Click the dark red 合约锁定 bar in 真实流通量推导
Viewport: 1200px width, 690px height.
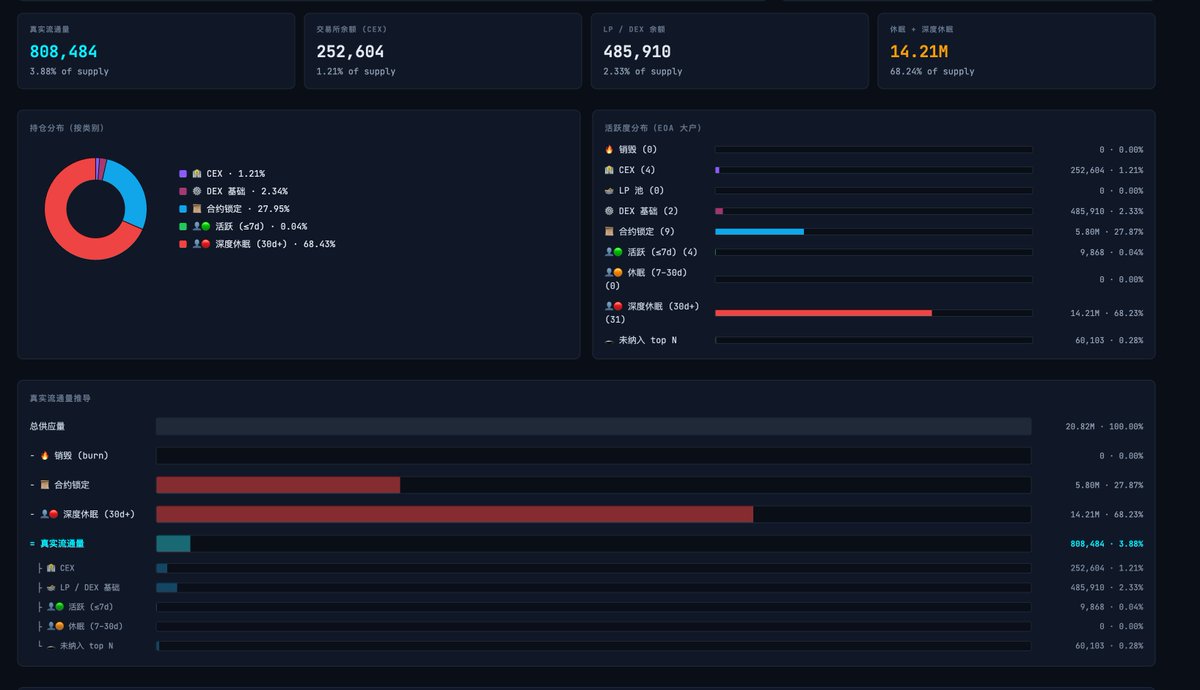pyautogui.click(x=278, y=485)
